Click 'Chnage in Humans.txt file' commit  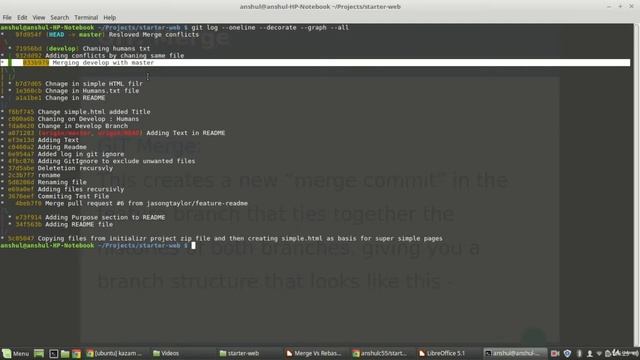(x=92, y=91)
